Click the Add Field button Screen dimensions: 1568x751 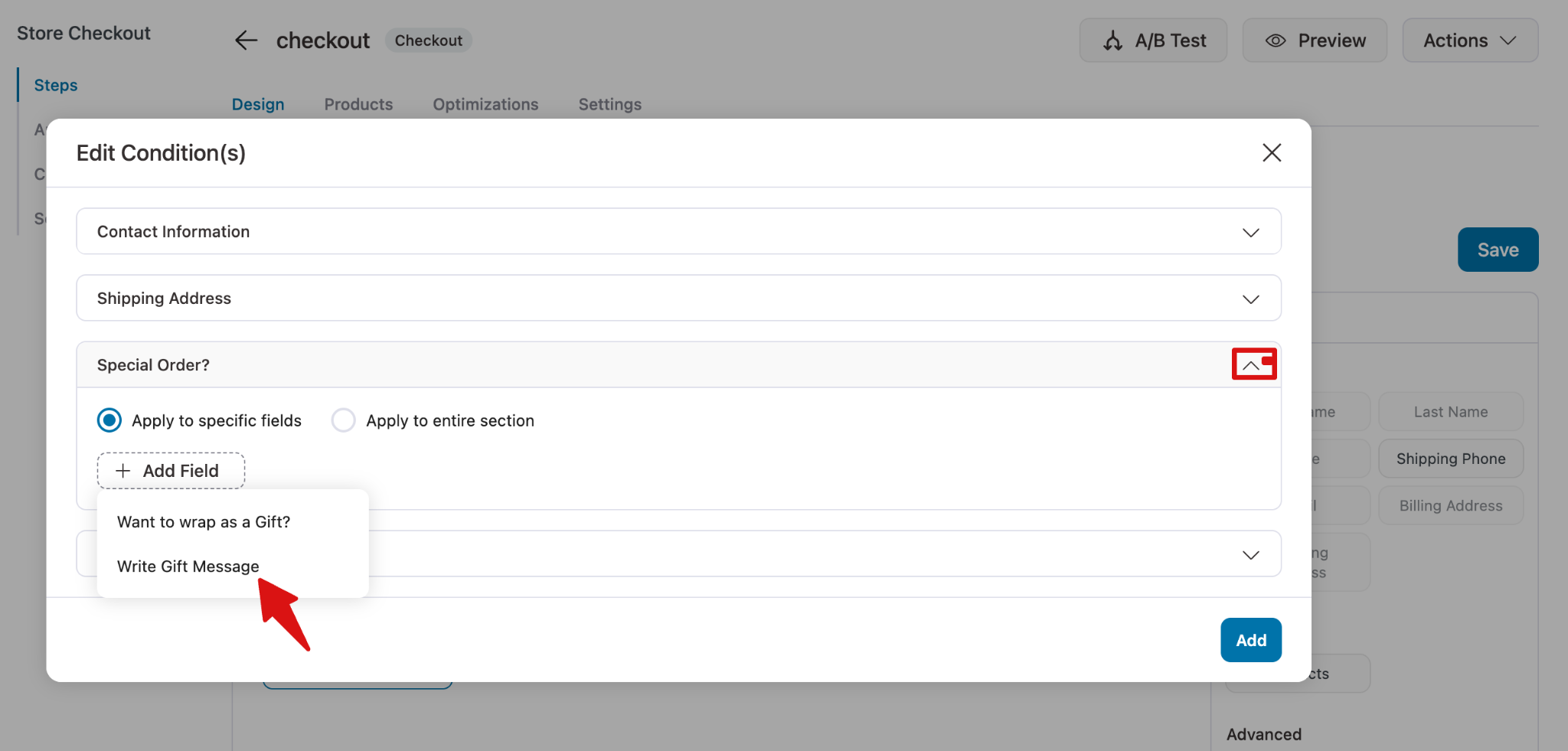171,471
